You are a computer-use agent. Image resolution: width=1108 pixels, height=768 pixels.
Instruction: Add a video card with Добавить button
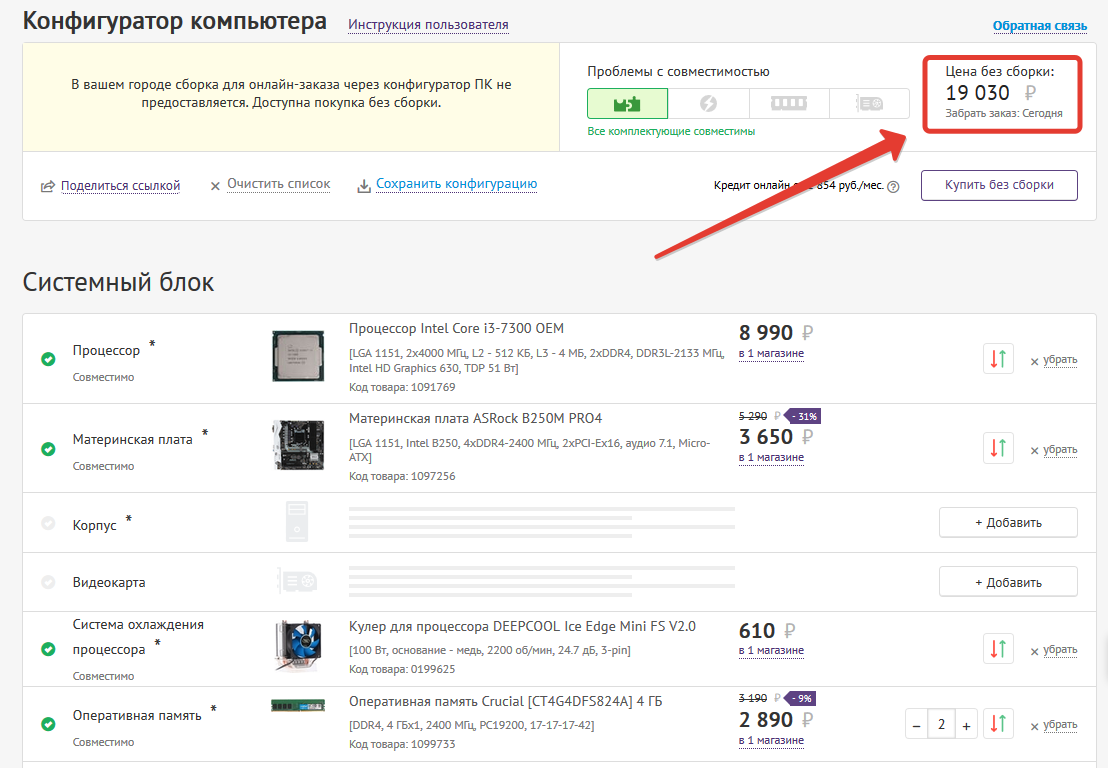pyautogui.click(x=1008, y=582)
